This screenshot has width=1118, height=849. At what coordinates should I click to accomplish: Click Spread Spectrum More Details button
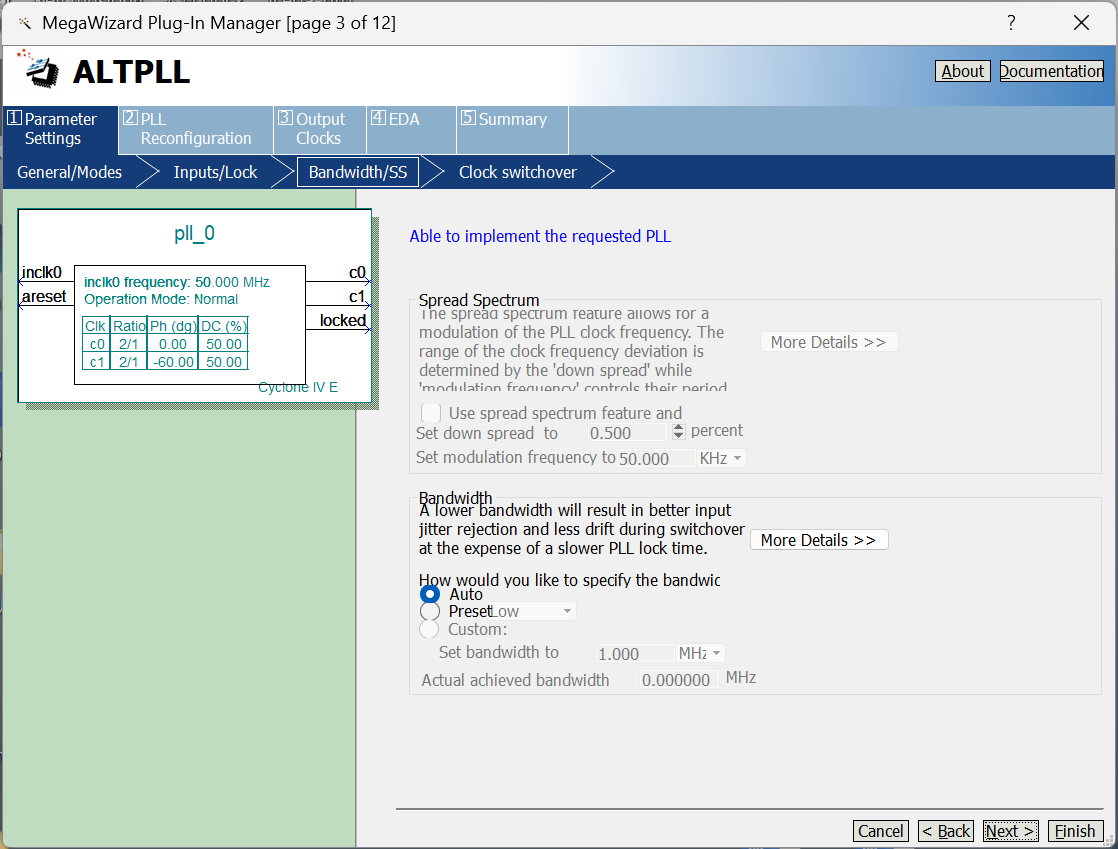click(829, 342)
